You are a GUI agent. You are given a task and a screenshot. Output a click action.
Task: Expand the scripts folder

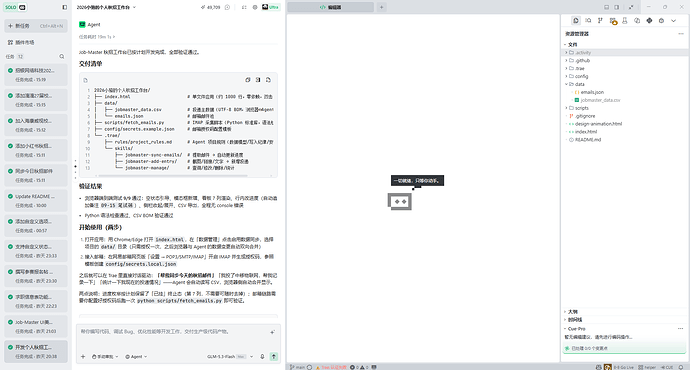click(624, 108)
